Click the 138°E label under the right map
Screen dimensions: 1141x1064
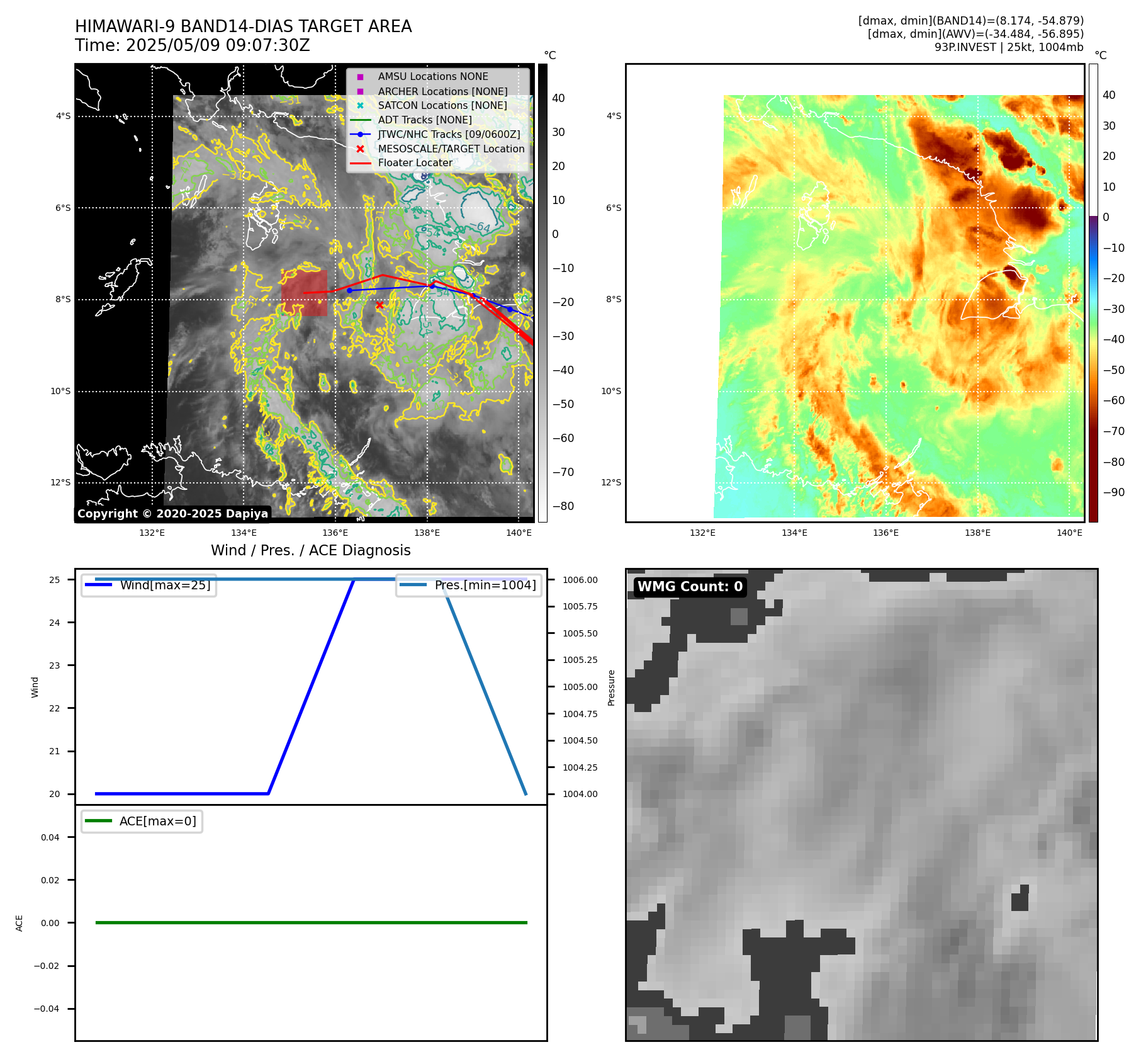click(x=977, y=533)
